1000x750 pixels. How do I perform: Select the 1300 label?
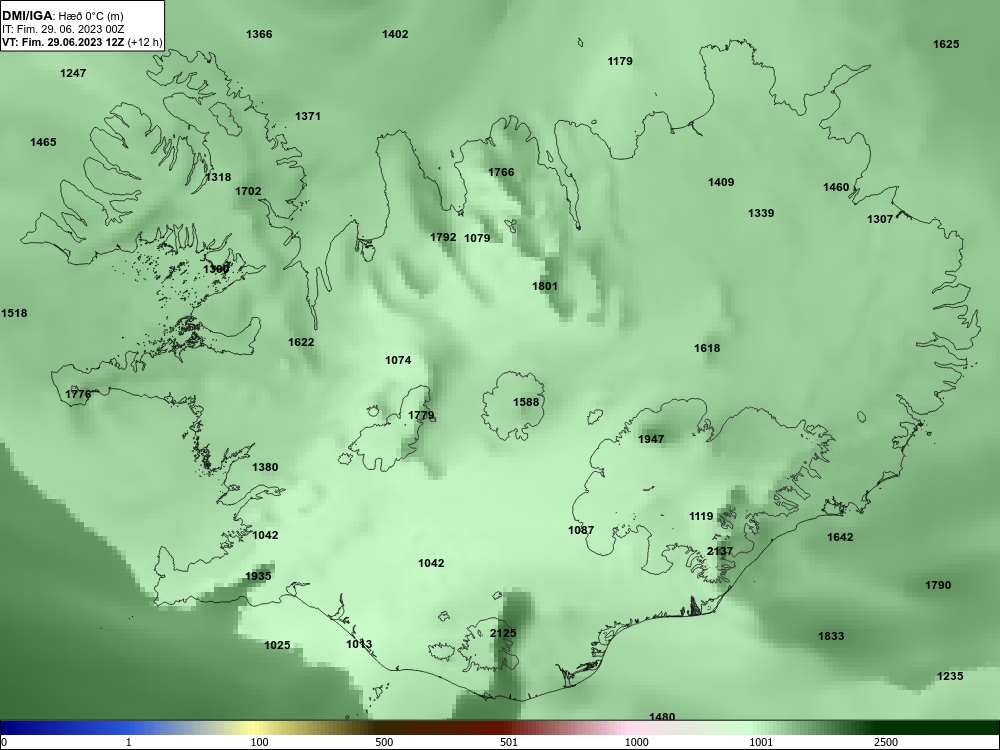(x=216, y=269)
